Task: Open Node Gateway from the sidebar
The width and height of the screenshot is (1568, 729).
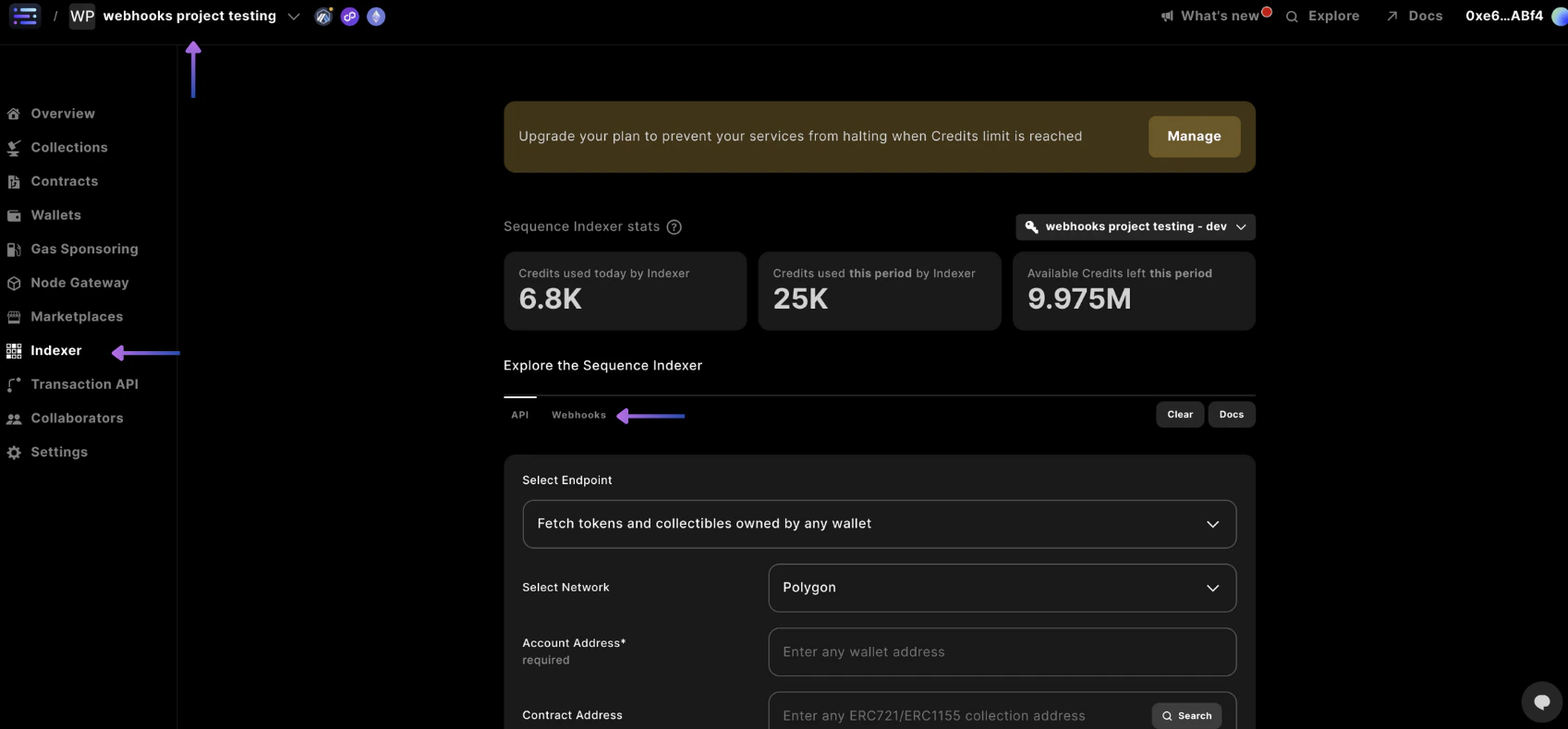Action: [79, 284]
